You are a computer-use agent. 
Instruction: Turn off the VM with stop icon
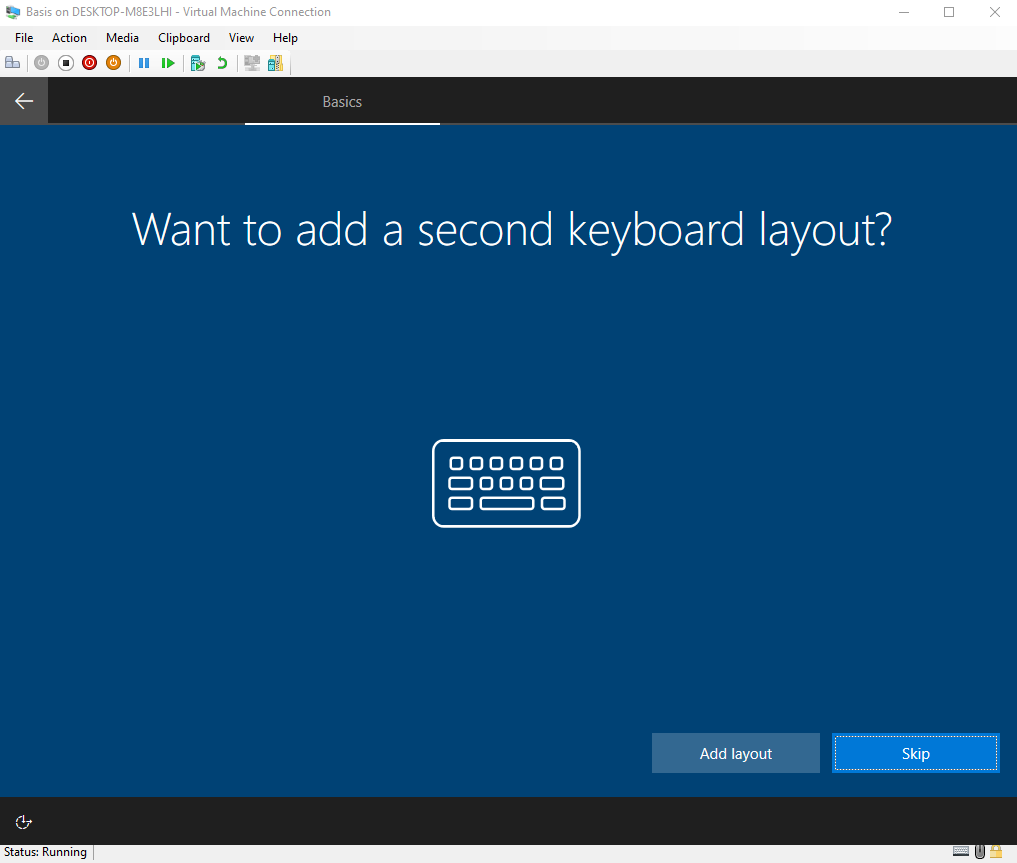[66, 63]
